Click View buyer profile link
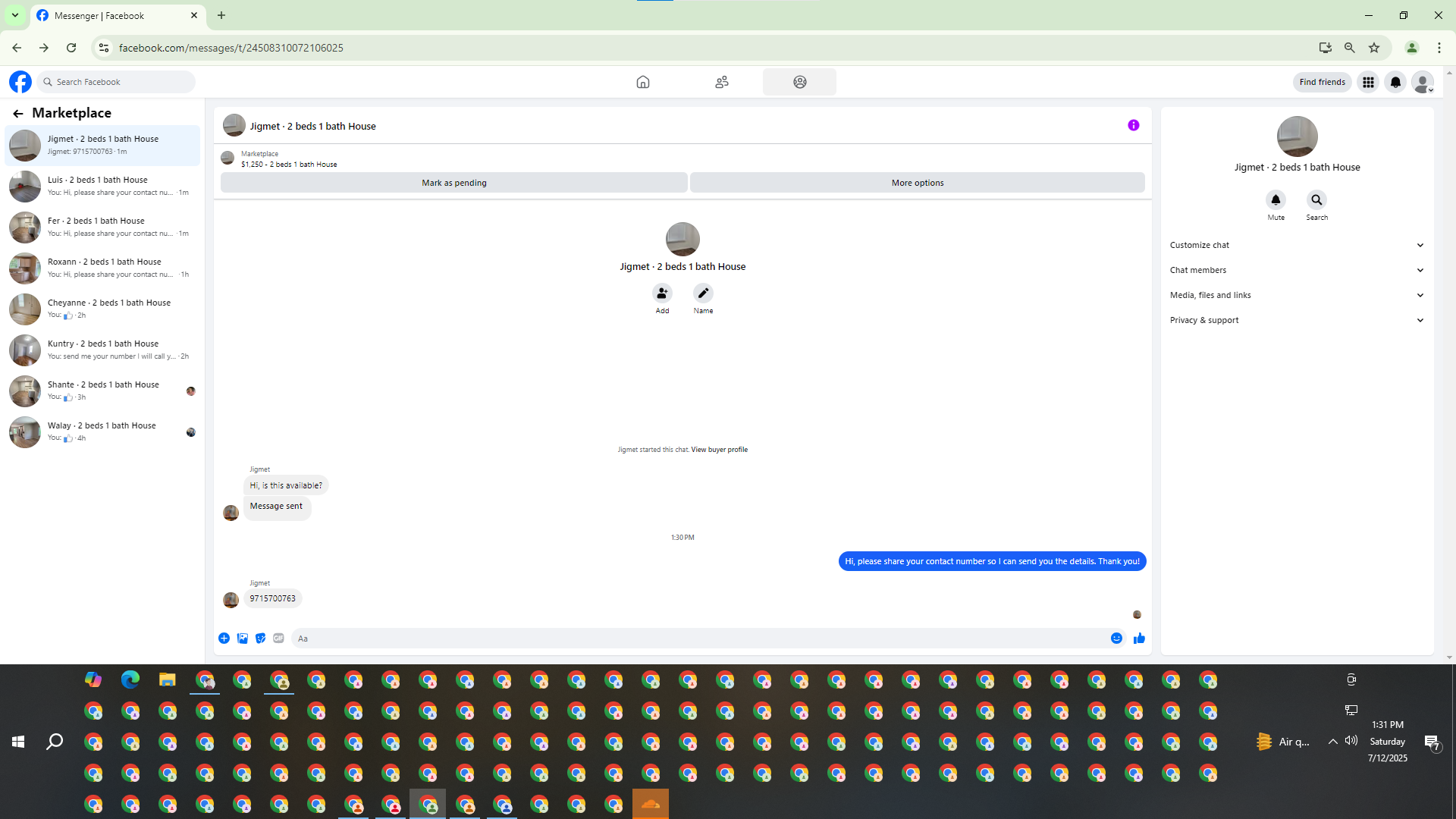 719,450
